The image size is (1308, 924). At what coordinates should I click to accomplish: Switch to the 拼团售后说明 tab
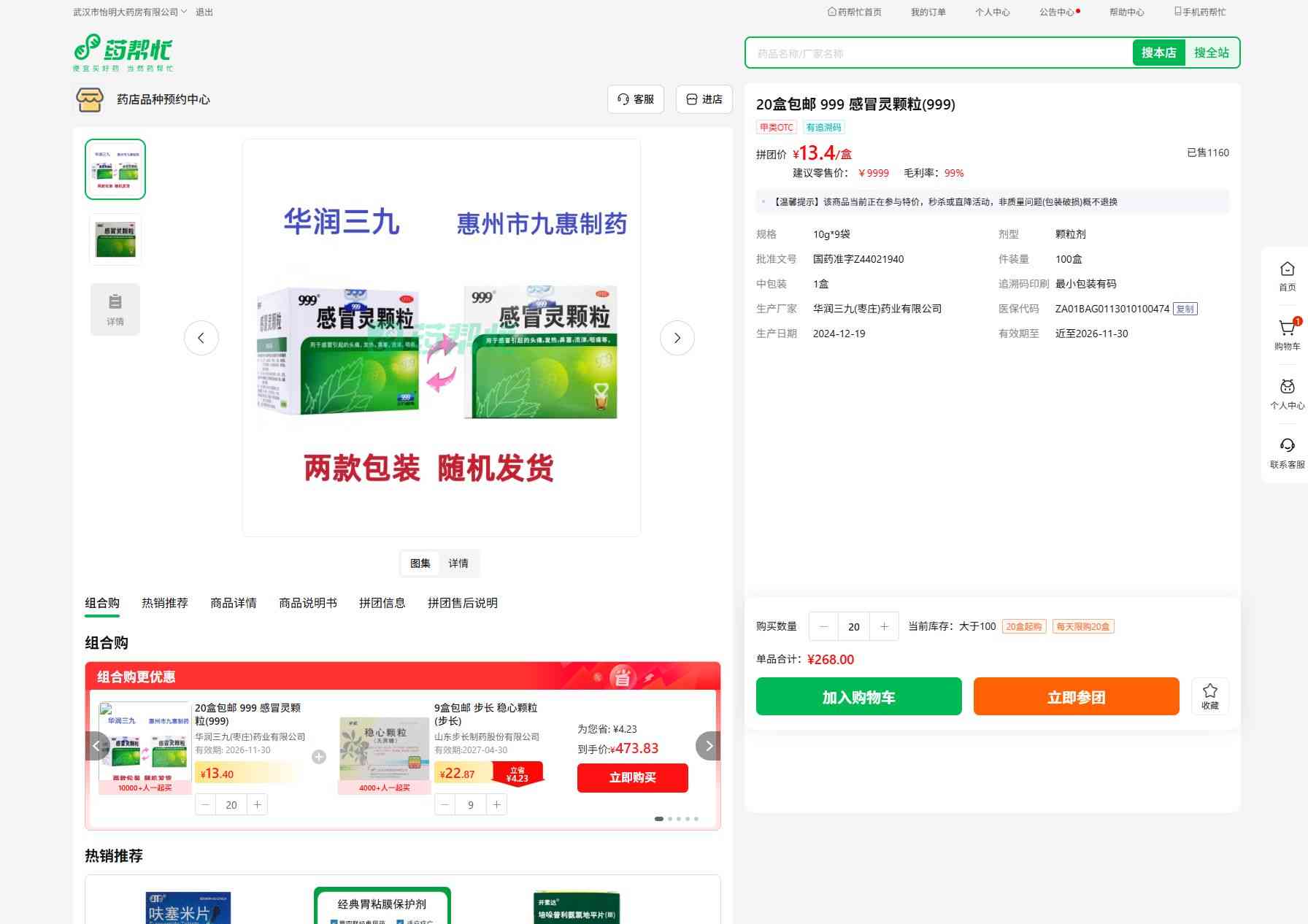[x=462, y=603]
